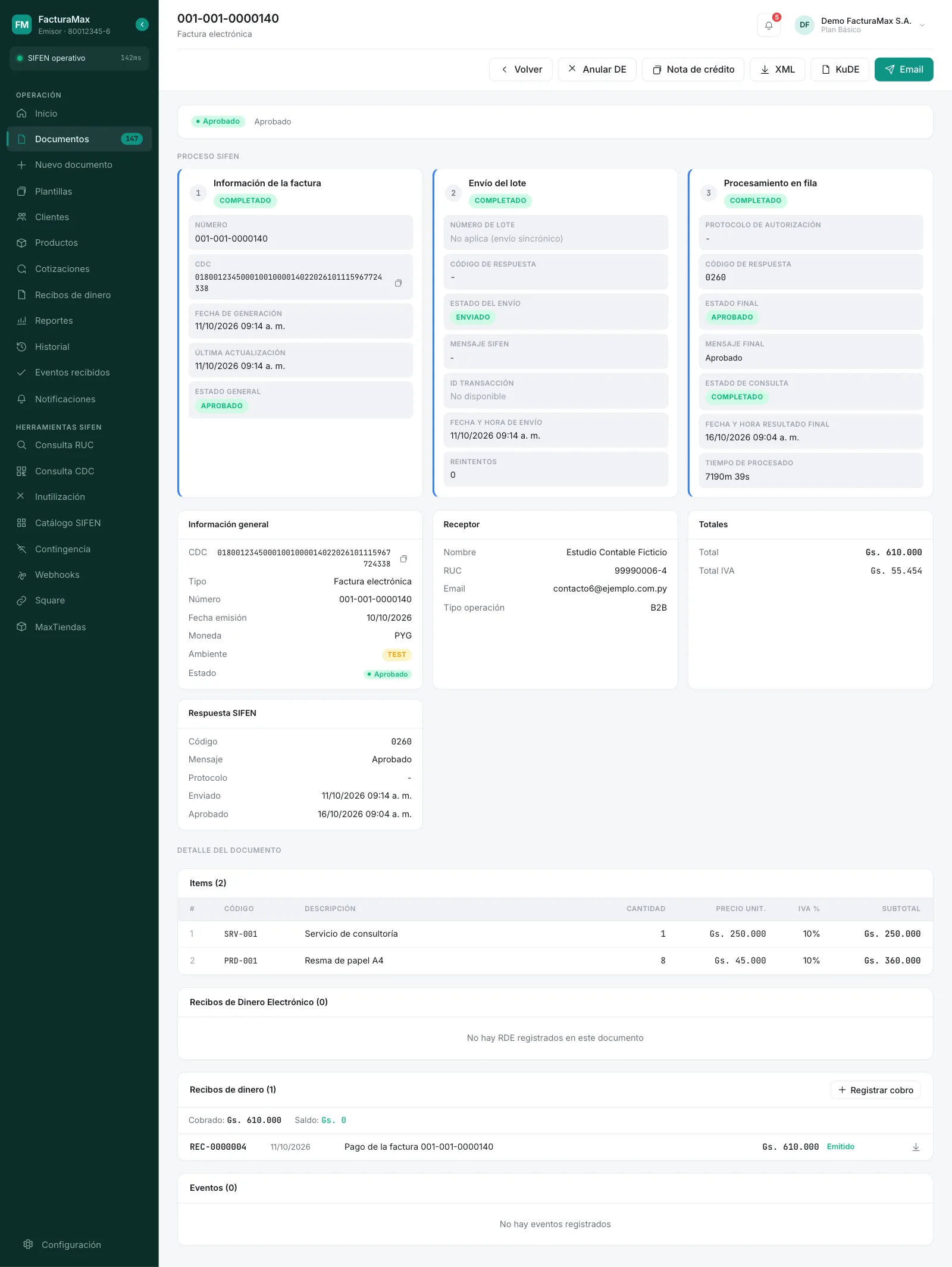The width and height of the screenshot is (952, 1267).
Task: Click the Saldo Gs. 0 amount
Action: coord(334,1120)
